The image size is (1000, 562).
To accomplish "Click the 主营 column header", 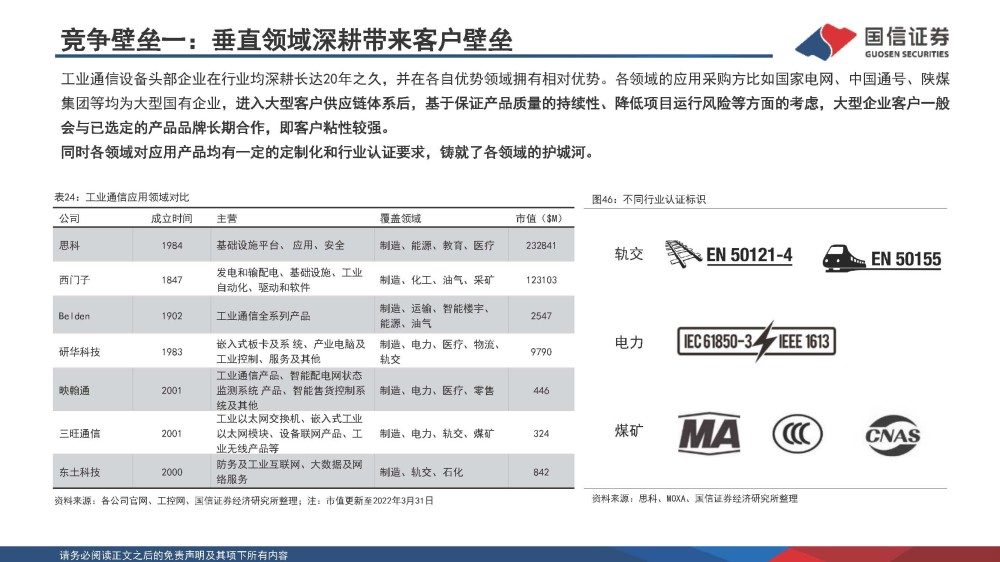I will pos(226,218).
